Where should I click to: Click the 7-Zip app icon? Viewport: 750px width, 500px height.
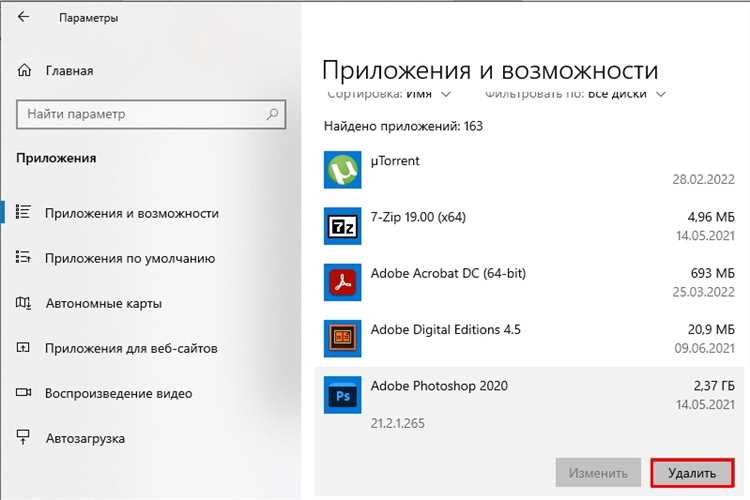point(342,226)
